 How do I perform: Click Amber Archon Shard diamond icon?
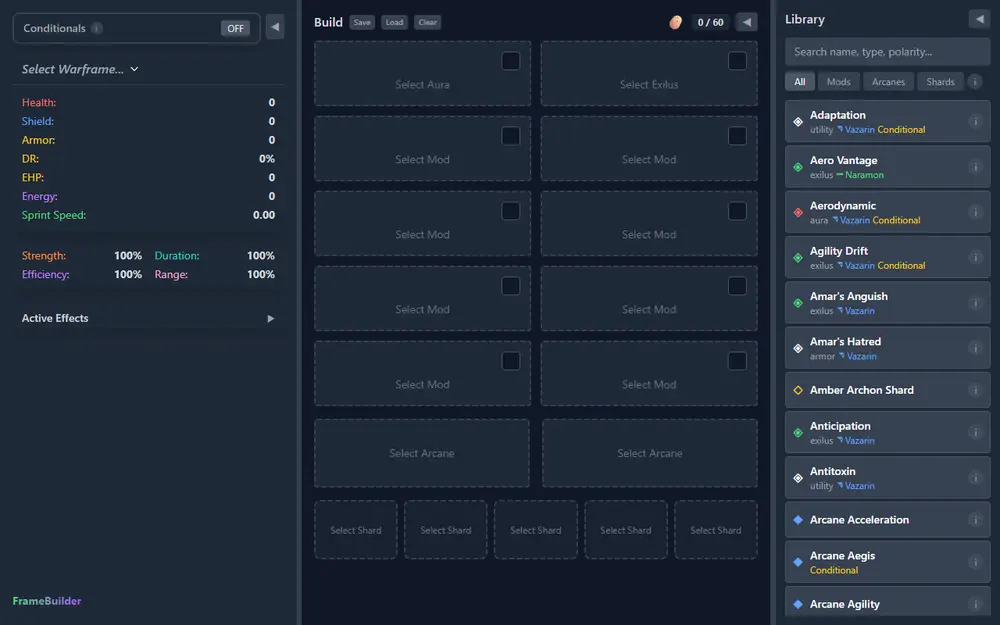point(798,390)
